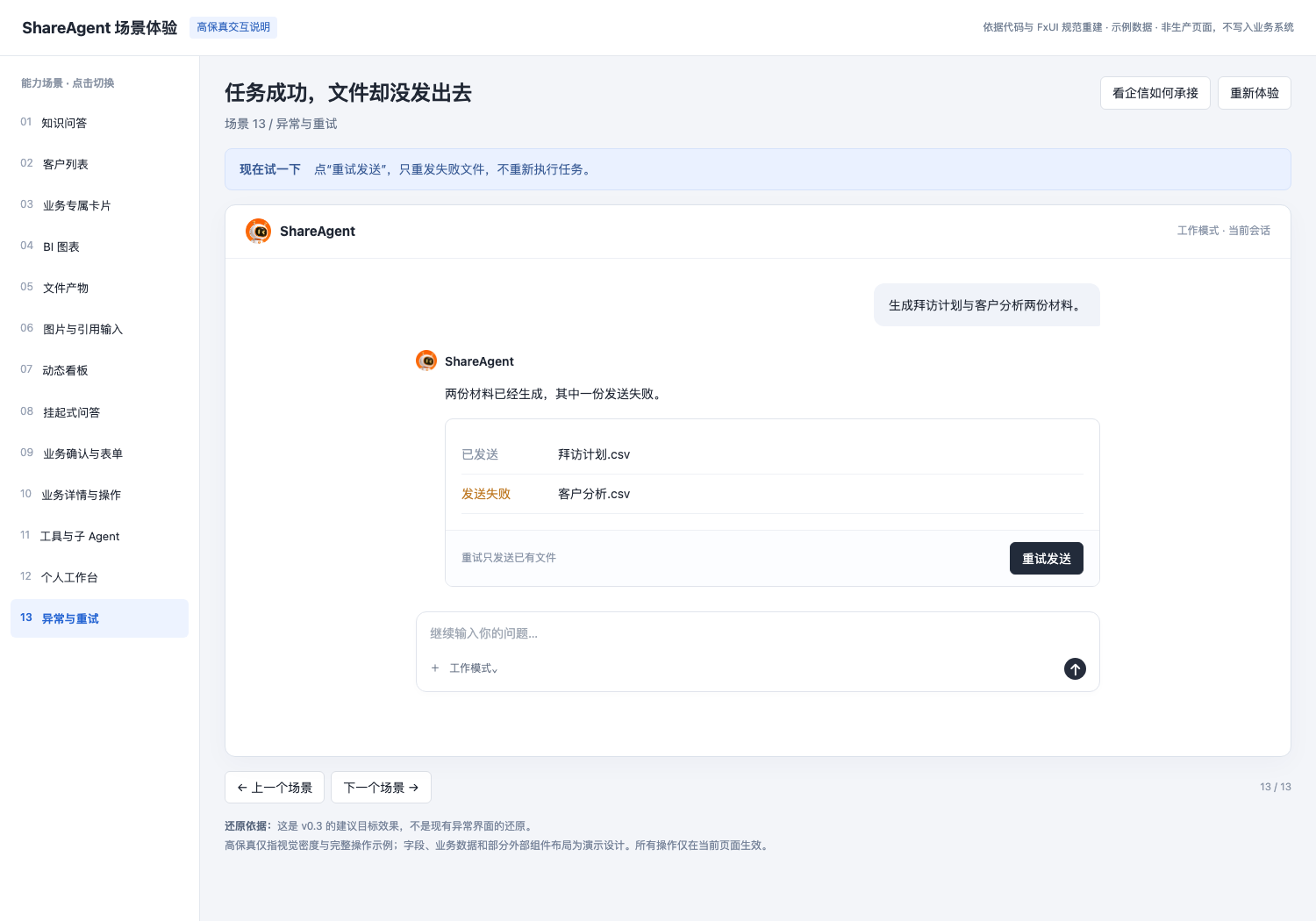Go to scenario 04 BI 图表

pos(99,246)
